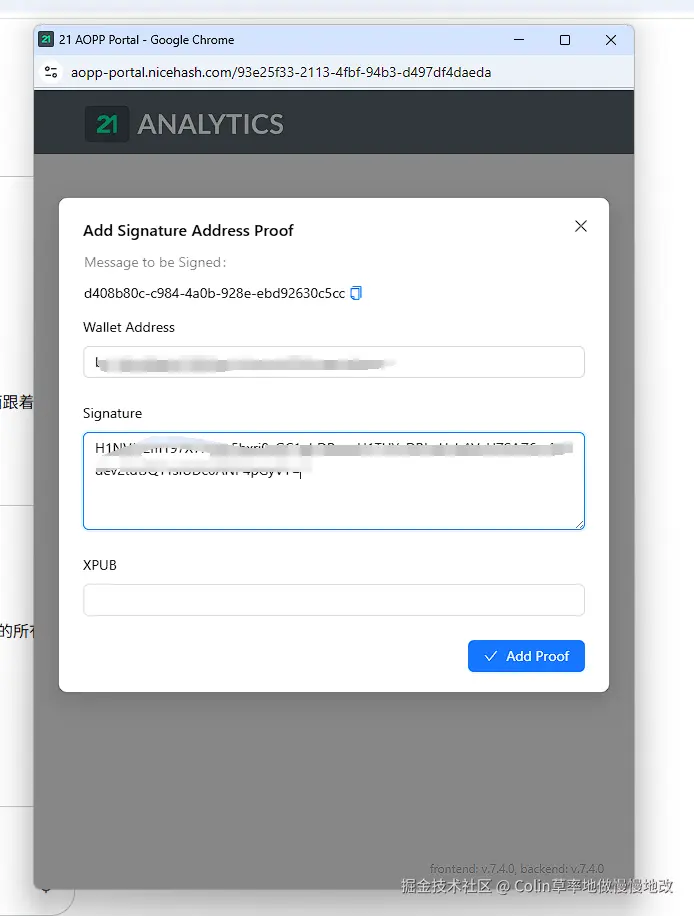694x916 pixels.
Task: Submit with the Add Proof button
Action: click(526, 656)
